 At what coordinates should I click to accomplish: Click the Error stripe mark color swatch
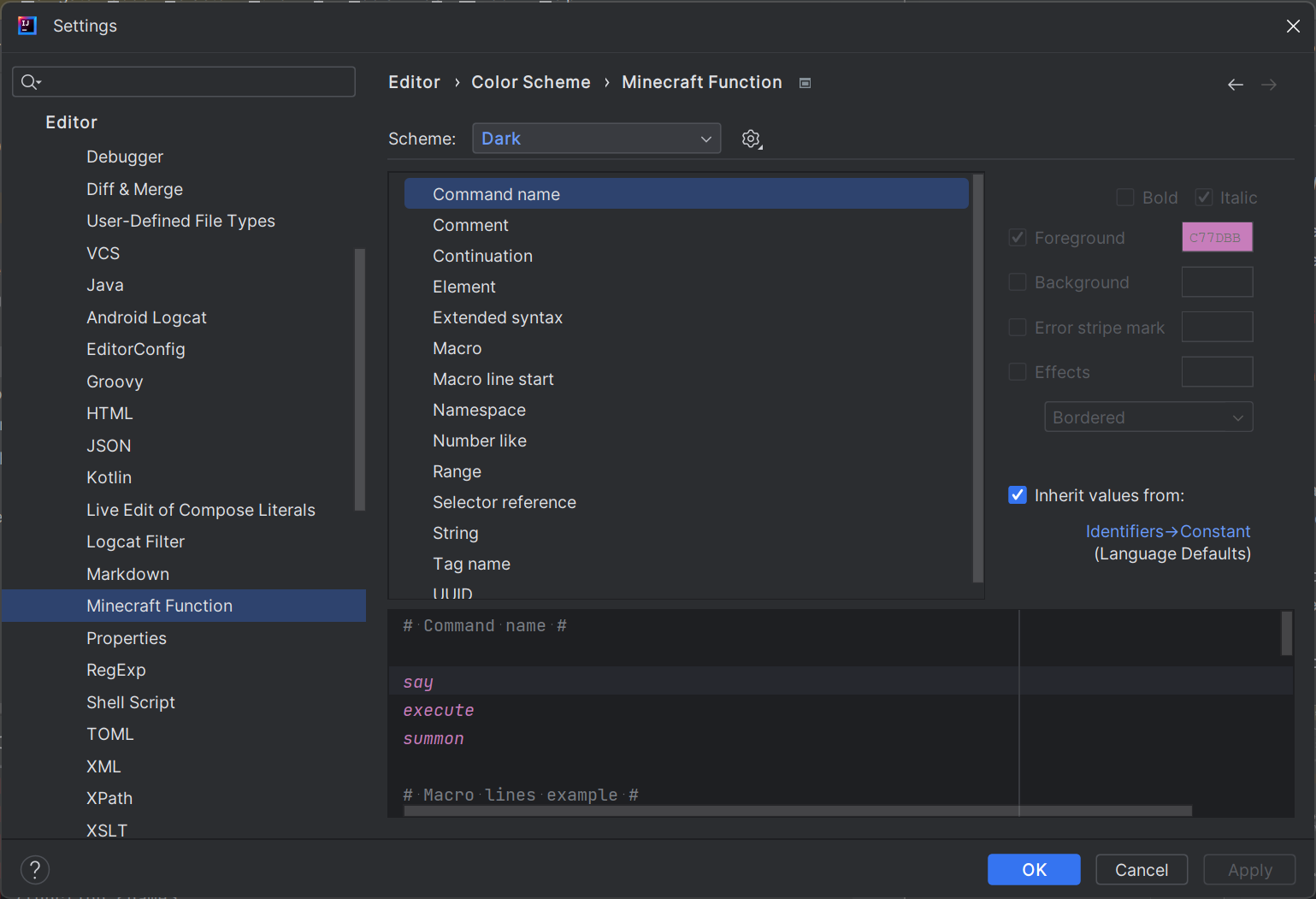tap(1217, 327)
